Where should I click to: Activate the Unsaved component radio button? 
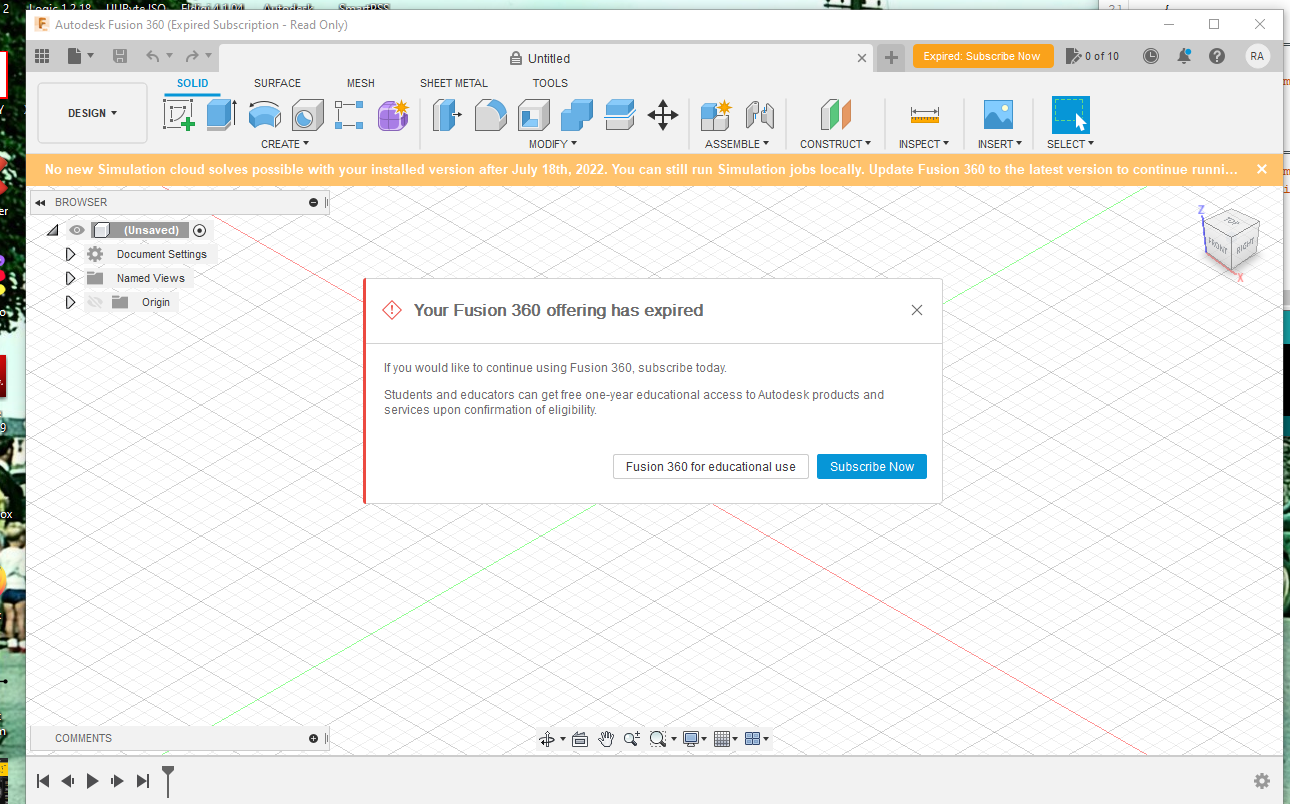click(x=199, y=230)
